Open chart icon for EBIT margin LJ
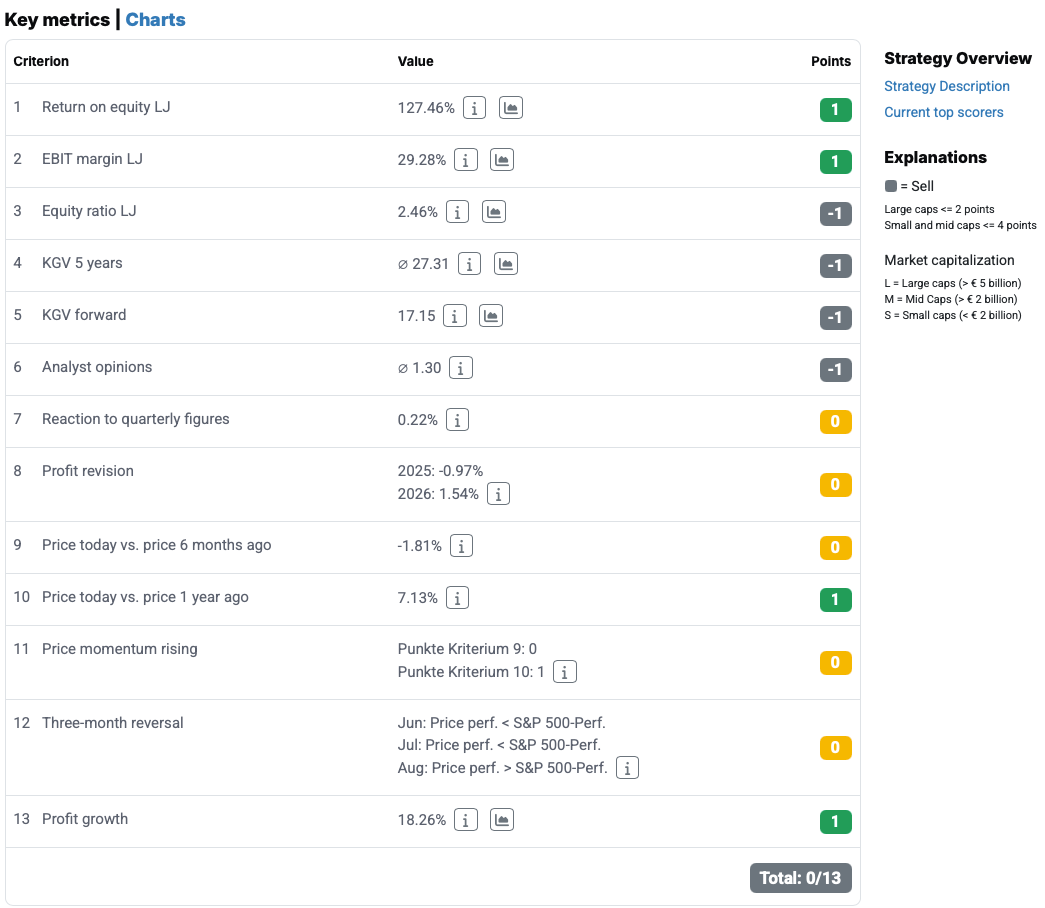Screen dimensions: 1045x908 tap(502, 160)
